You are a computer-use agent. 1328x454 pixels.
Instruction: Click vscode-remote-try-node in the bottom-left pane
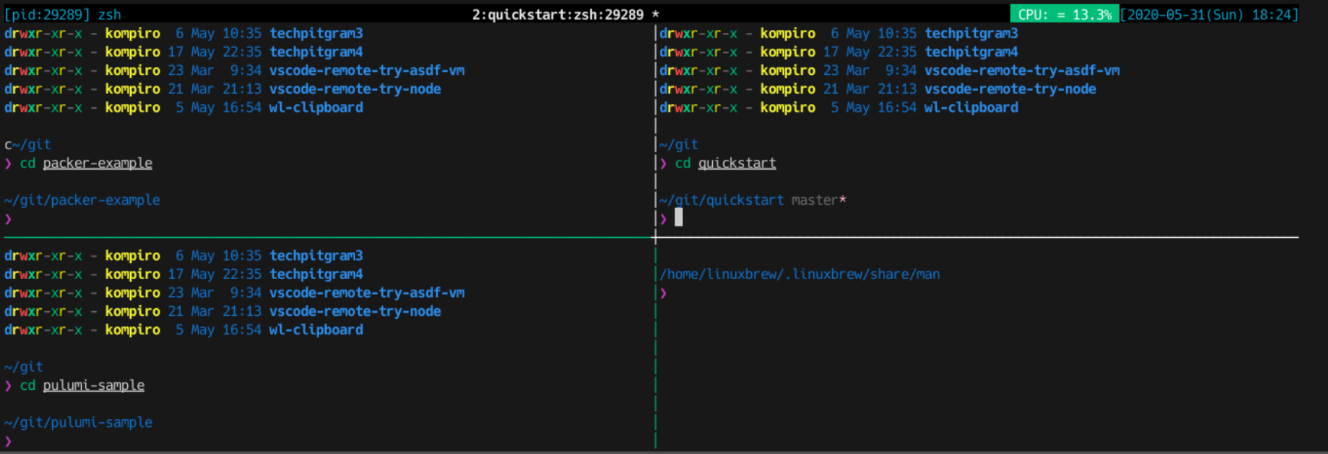pyautogui.click(x=355, y=311)
